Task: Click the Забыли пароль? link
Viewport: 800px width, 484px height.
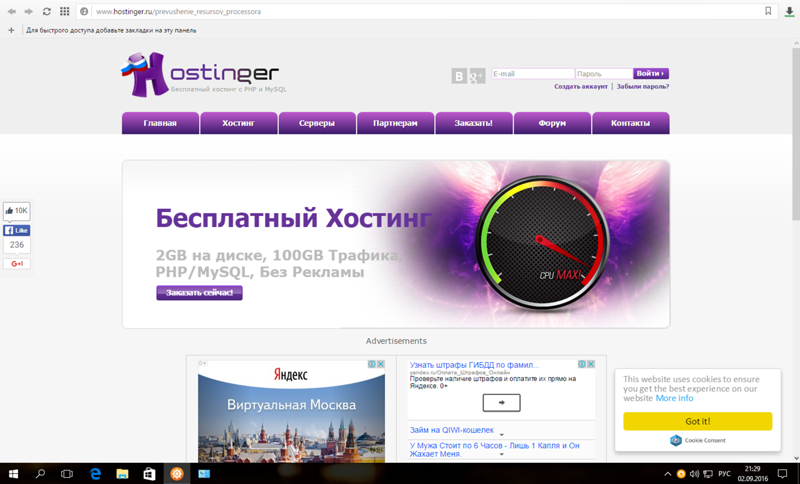Action: [643, 87]
